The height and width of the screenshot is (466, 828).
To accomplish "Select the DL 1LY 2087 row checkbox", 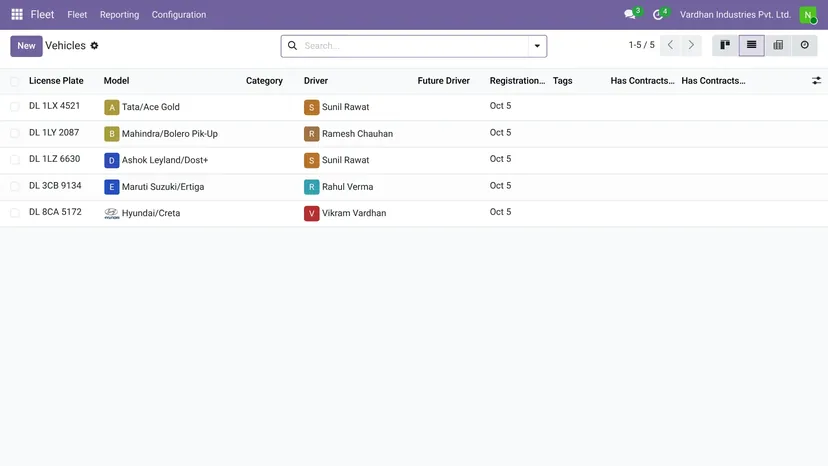I will 15,133.
